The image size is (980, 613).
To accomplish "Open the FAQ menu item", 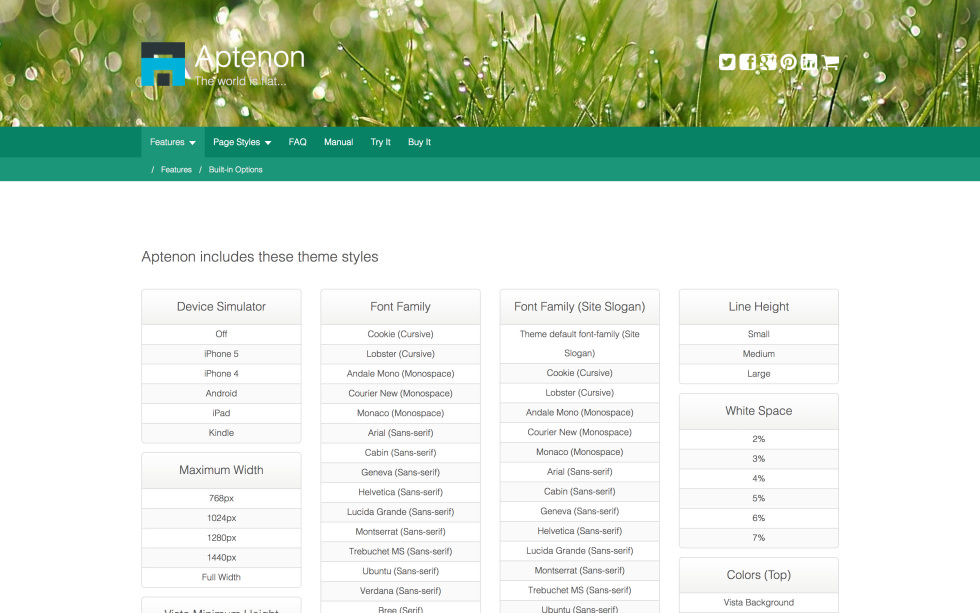I will click(298, 142).
